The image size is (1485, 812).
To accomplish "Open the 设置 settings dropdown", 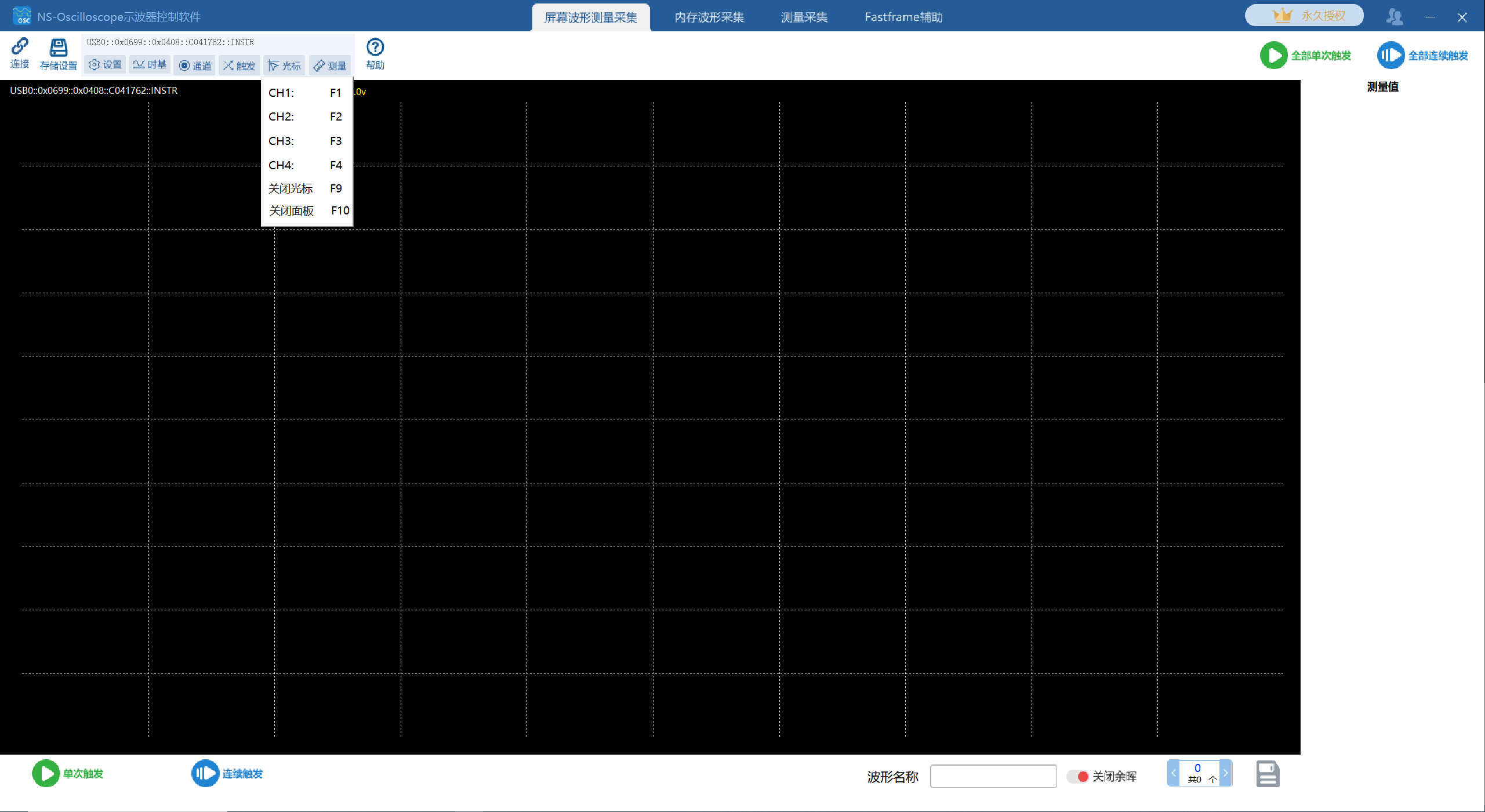I will click(106, 65).
